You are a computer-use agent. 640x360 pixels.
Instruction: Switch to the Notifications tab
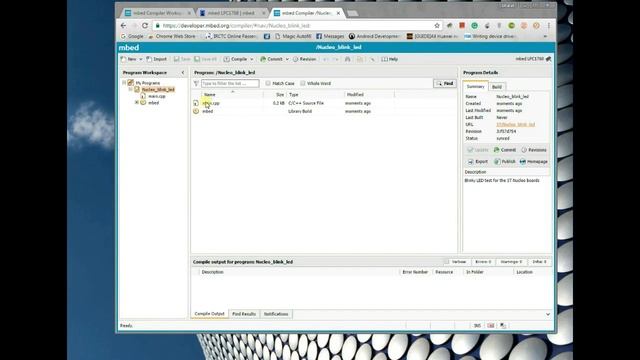click(x=276, y=314)
